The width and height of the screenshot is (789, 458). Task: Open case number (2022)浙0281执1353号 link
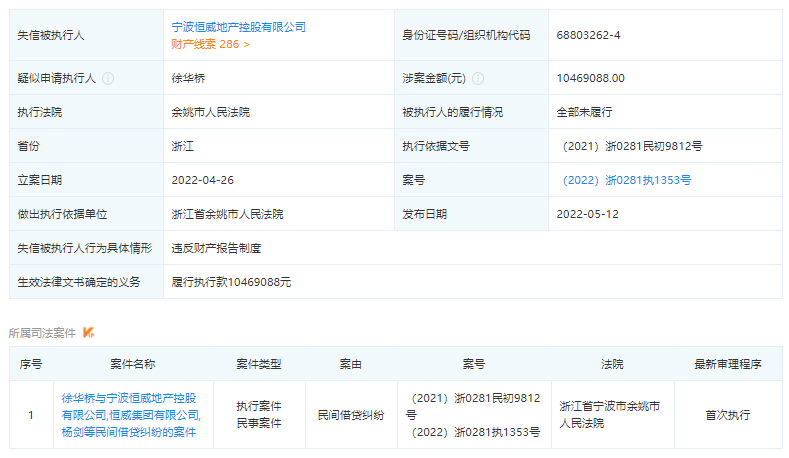626,180
